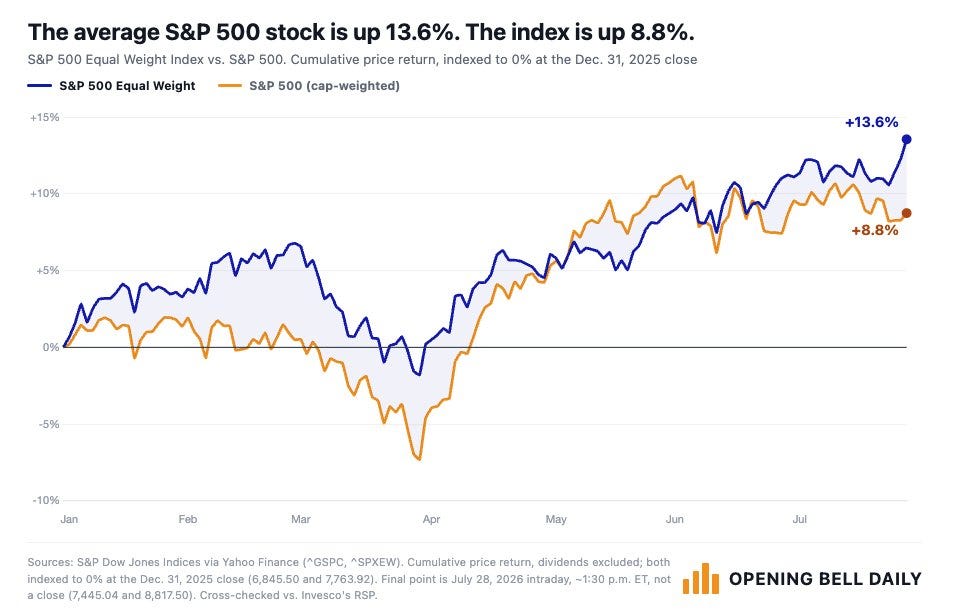Toggle the S&P 500 Equal Weight legend entry
Image resolution: width=954 pixels, height=614 pixels.
pos(111,86)
